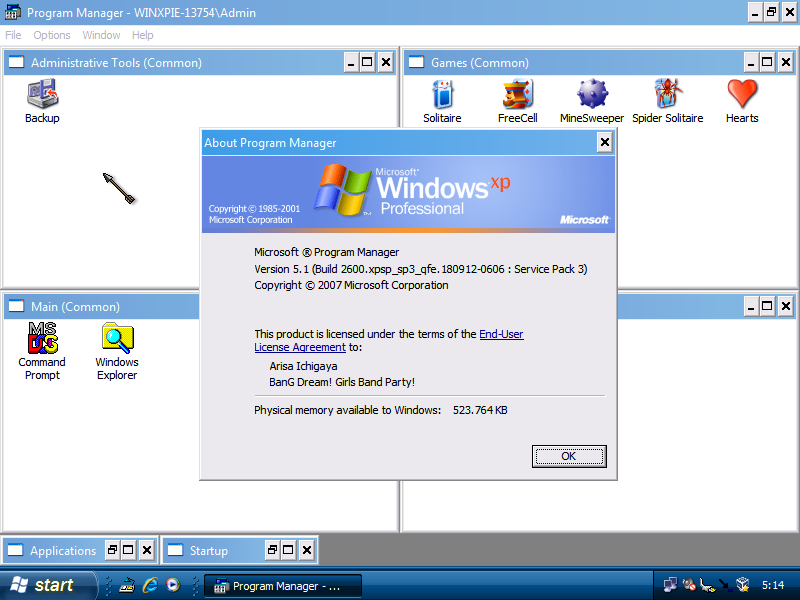Launch Internet Explorer from Quick Launch

point(150,585)
